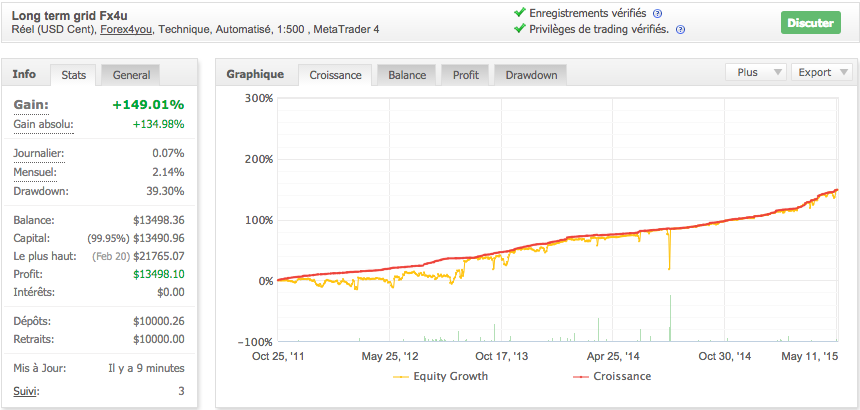Click help icon beside Enregistrements vérifiés

click(x=658, y=13)
